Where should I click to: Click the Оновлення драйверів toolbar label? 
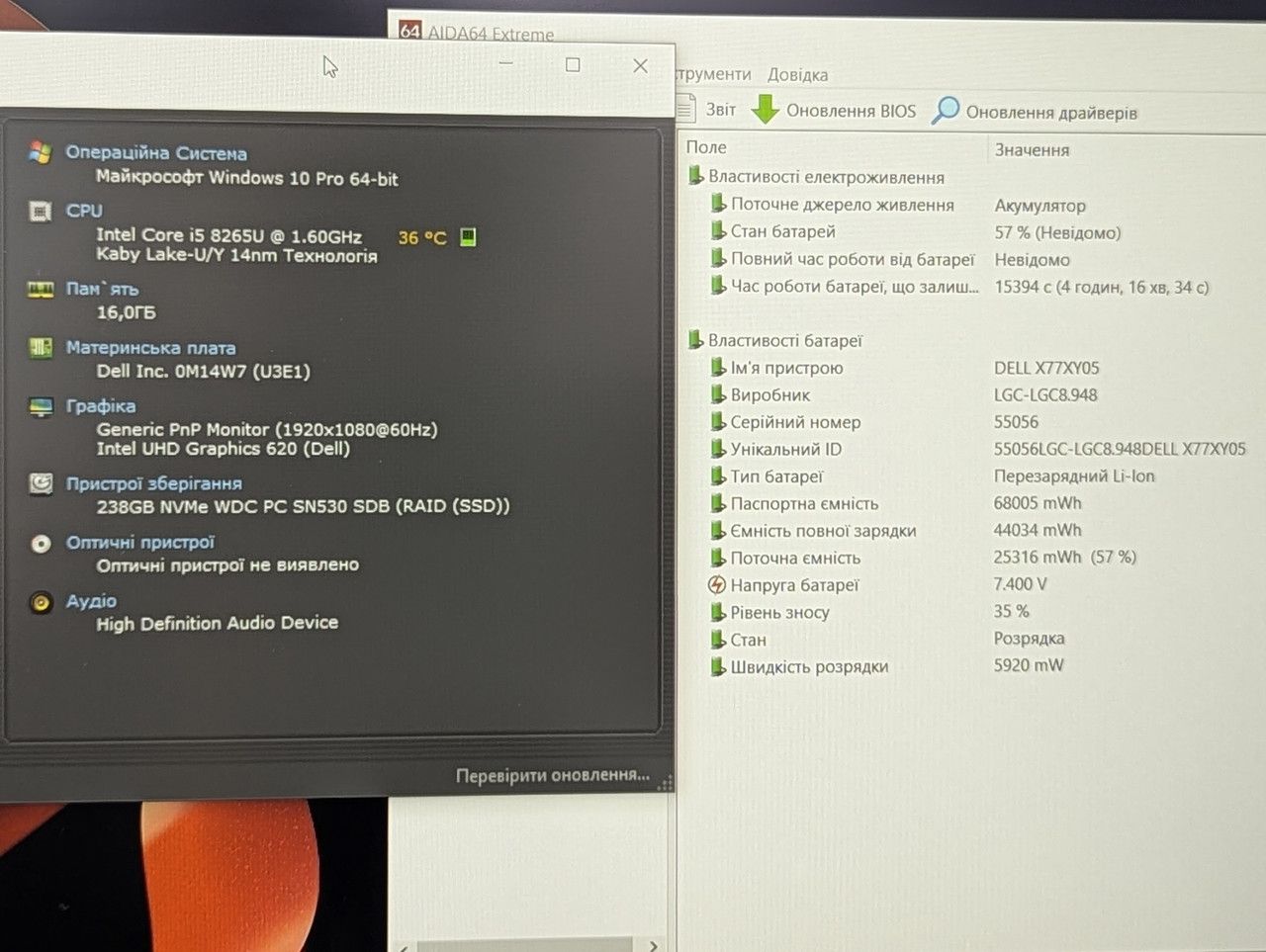coord(1051,112)
